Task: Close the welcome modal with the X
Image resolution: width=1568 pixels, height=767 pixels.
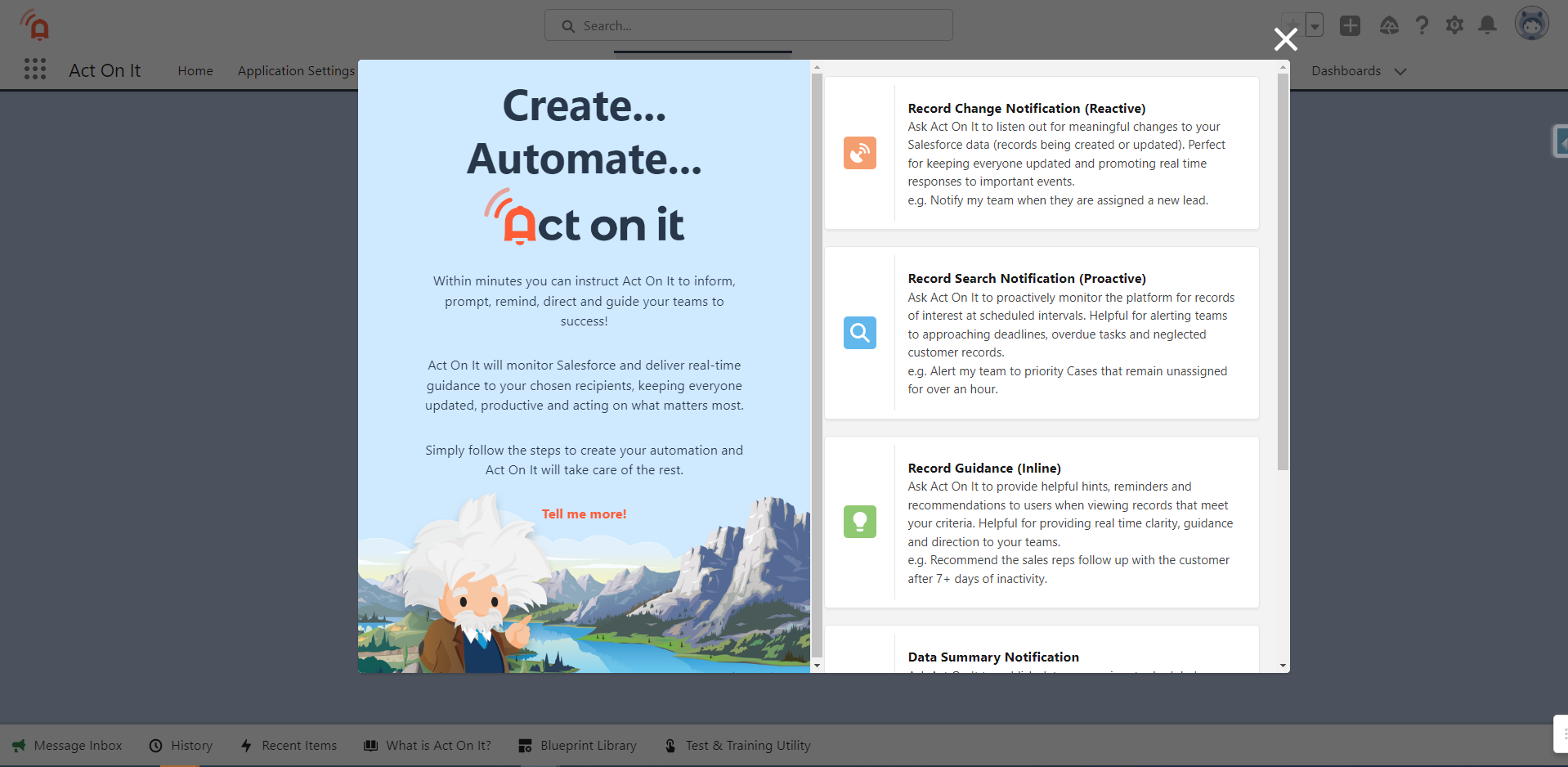Action: [1285, 39]
